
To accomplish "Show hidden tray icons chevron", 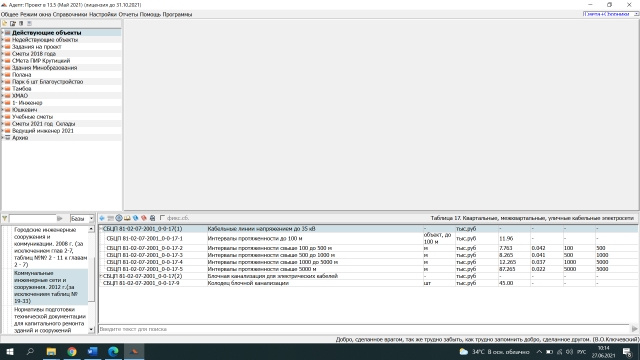I will (x=539, y=352).
